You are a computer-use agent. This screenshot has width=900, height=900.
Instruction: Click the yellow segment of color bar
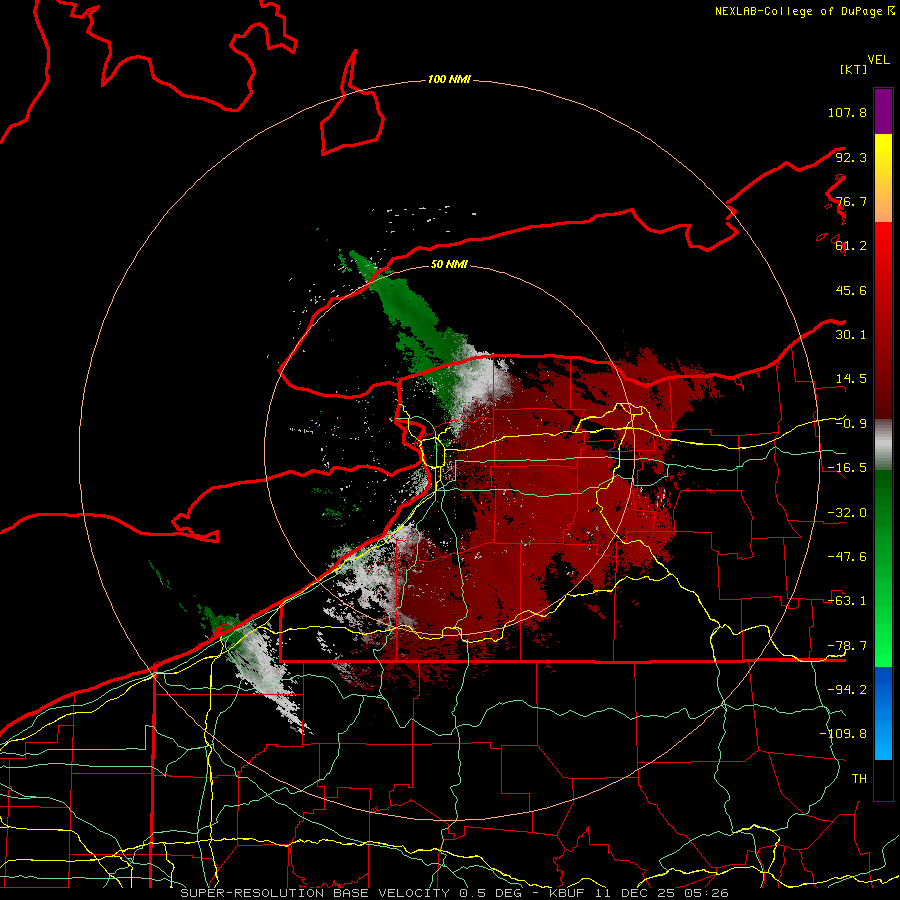[x=883, y=178]
